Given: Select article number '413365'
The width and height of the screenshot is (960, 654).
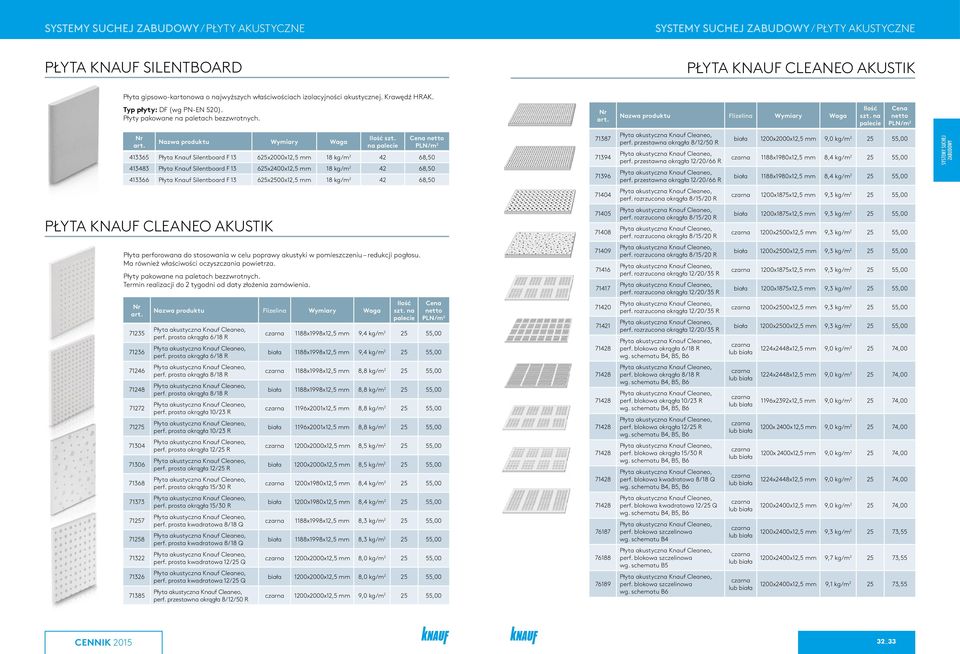Looking at the screenshot, I should (139, 157).
